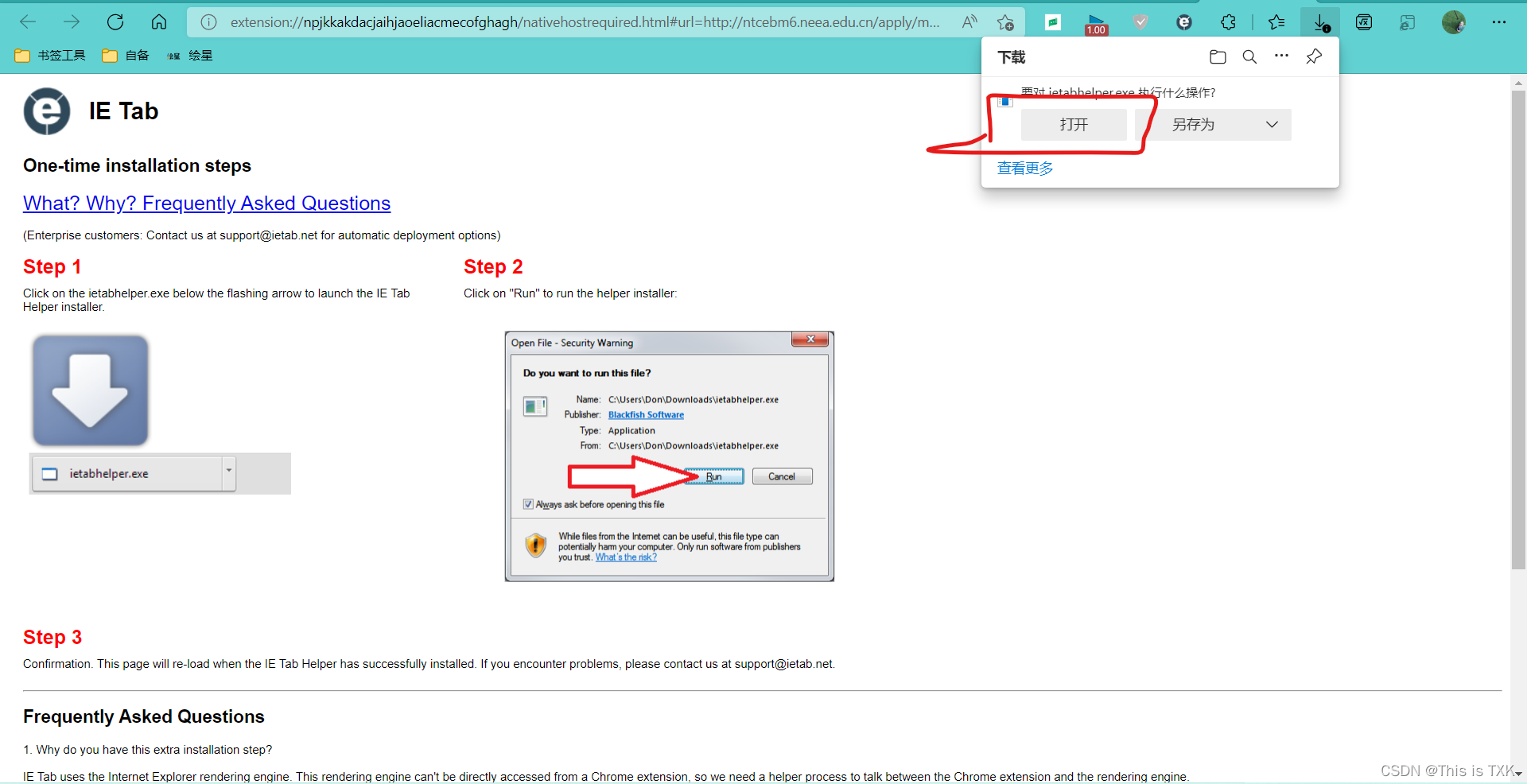Click the "Step 3" heading
1527x784 pixels.
point(52,638)
